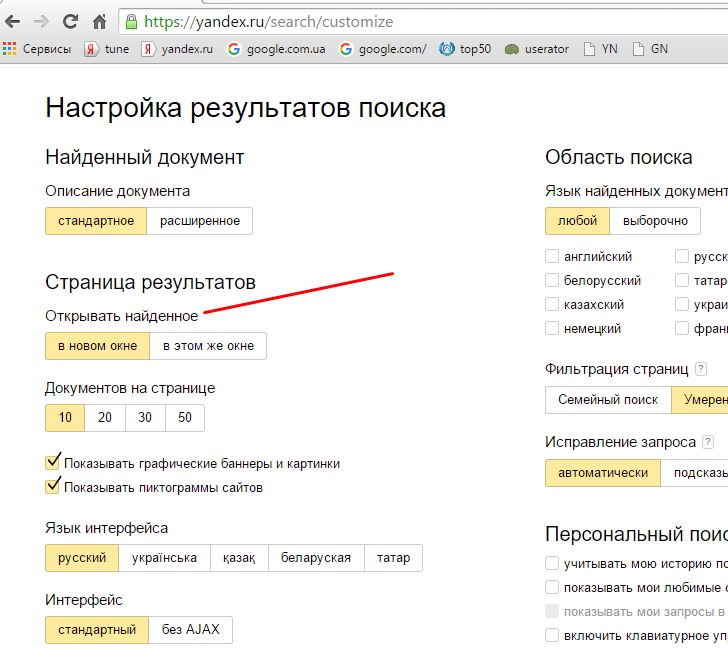Choose в новом окне option
The image size is (728, 649).
98,346
